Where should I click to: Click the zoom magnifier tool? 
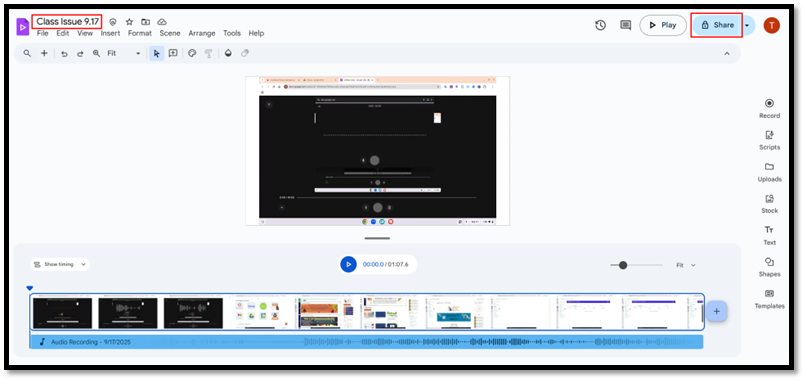[96, 53]
